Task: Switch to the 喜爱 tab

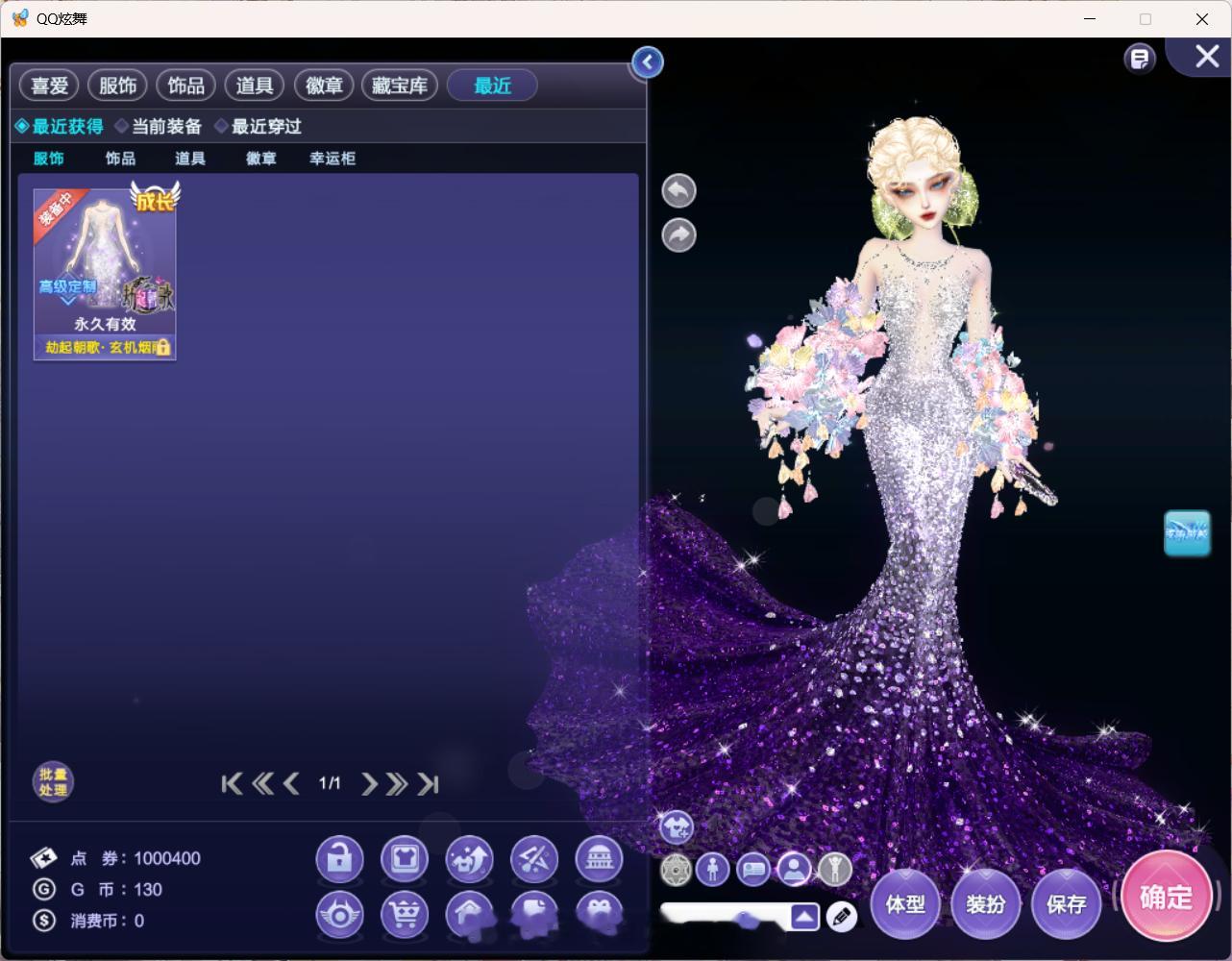Action: pyautogui.click(x=49, y=86)
